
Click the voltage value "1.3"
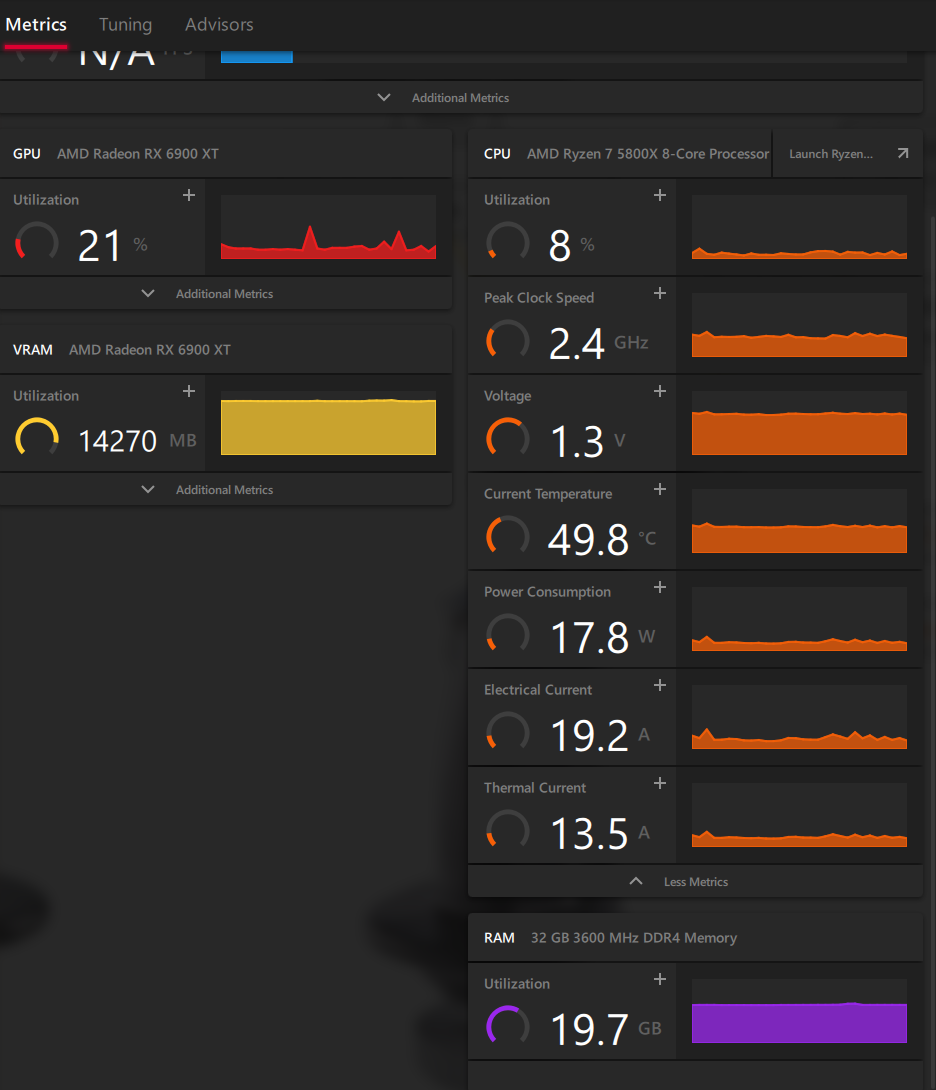click(576, 441)
